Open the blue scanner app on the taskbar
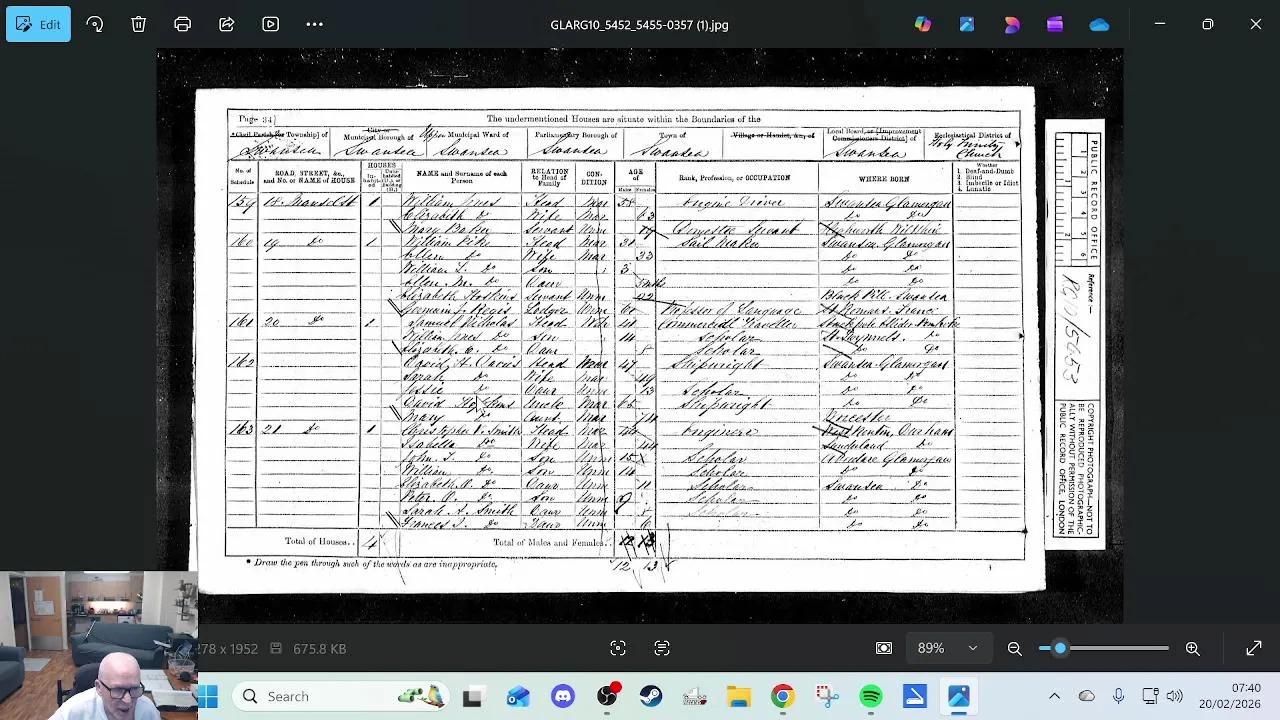The width and height of the screenshot is (1280, 720). point(915,696)
